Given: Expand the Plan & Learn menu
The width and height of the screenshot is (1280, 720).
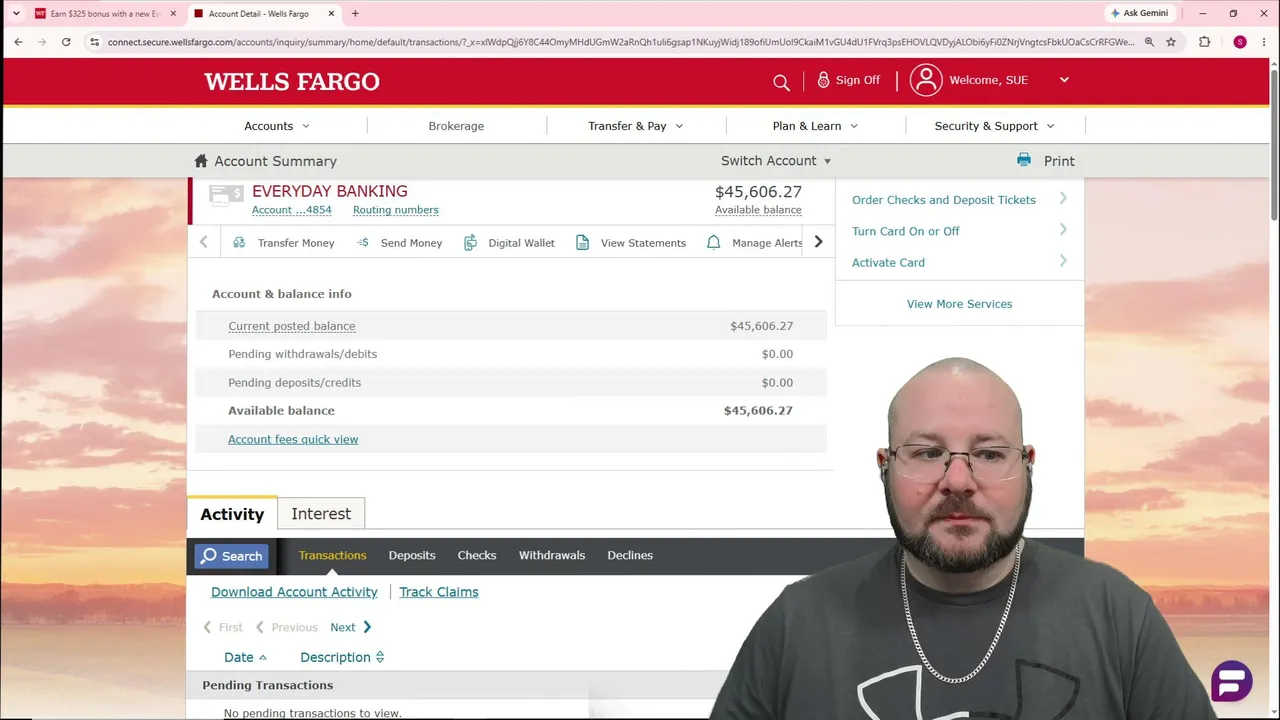Looking at the screenshot, I should click(x=815, y=126).
